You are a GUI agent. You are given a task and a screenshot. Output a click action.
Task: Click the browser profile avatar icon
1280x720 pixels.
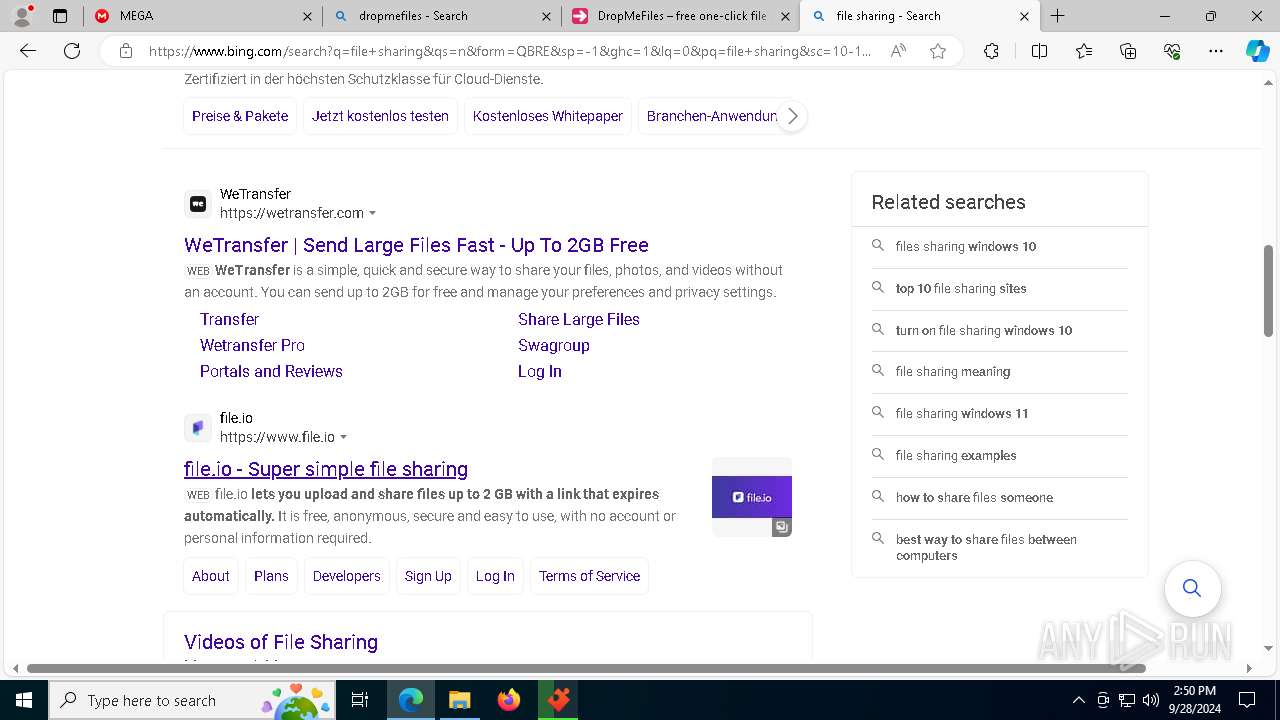(x=22, y=16)
